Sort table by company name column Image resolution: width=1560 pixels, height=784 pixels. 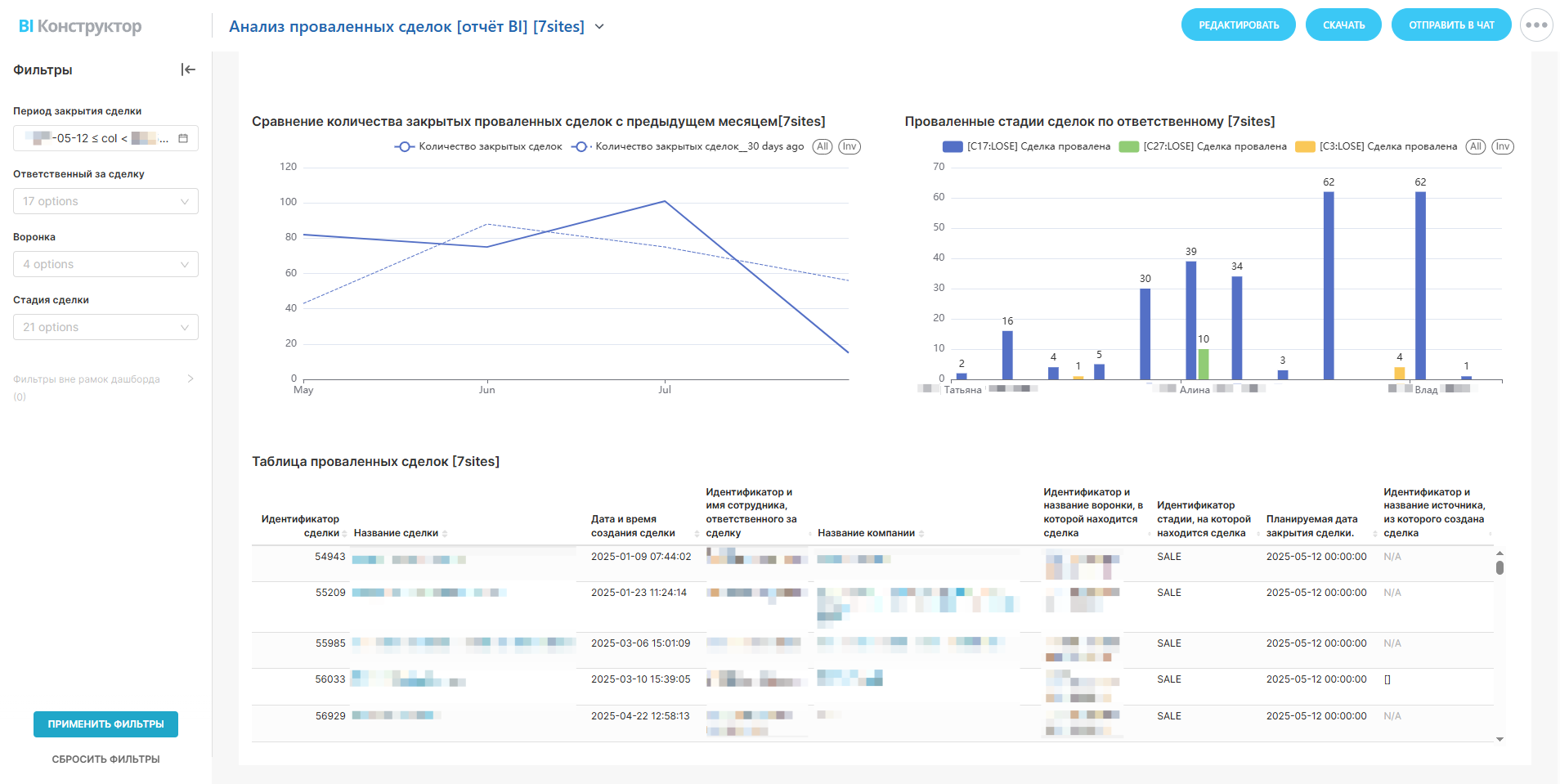click(x=921, y=534)
